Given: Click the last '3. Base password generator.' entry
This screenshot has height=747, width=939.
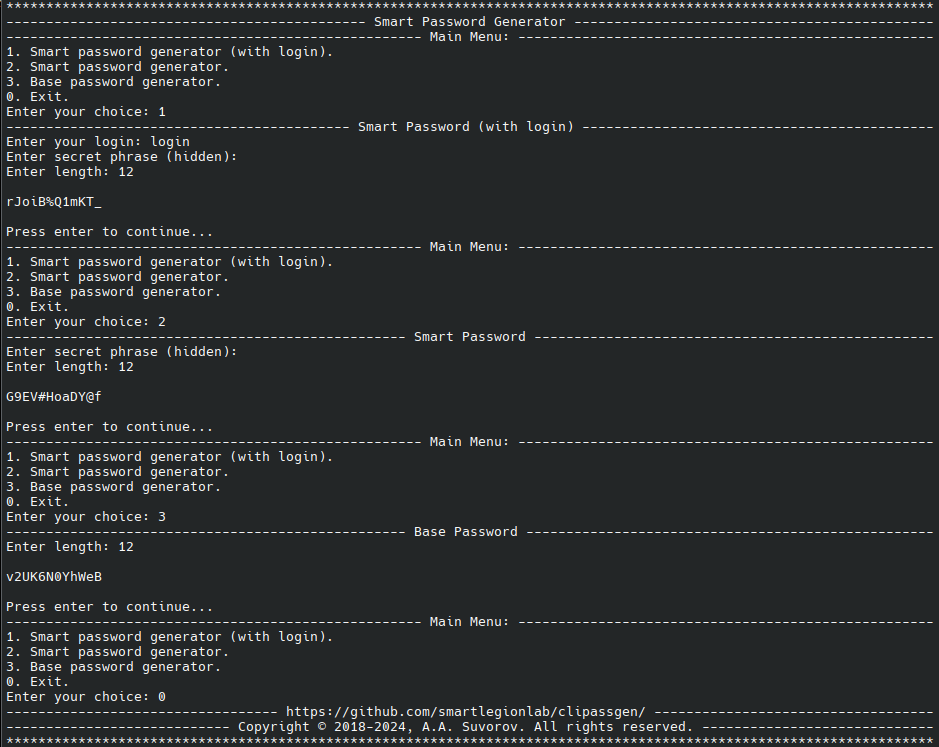Looking at the screenshot, I should 114,667.
